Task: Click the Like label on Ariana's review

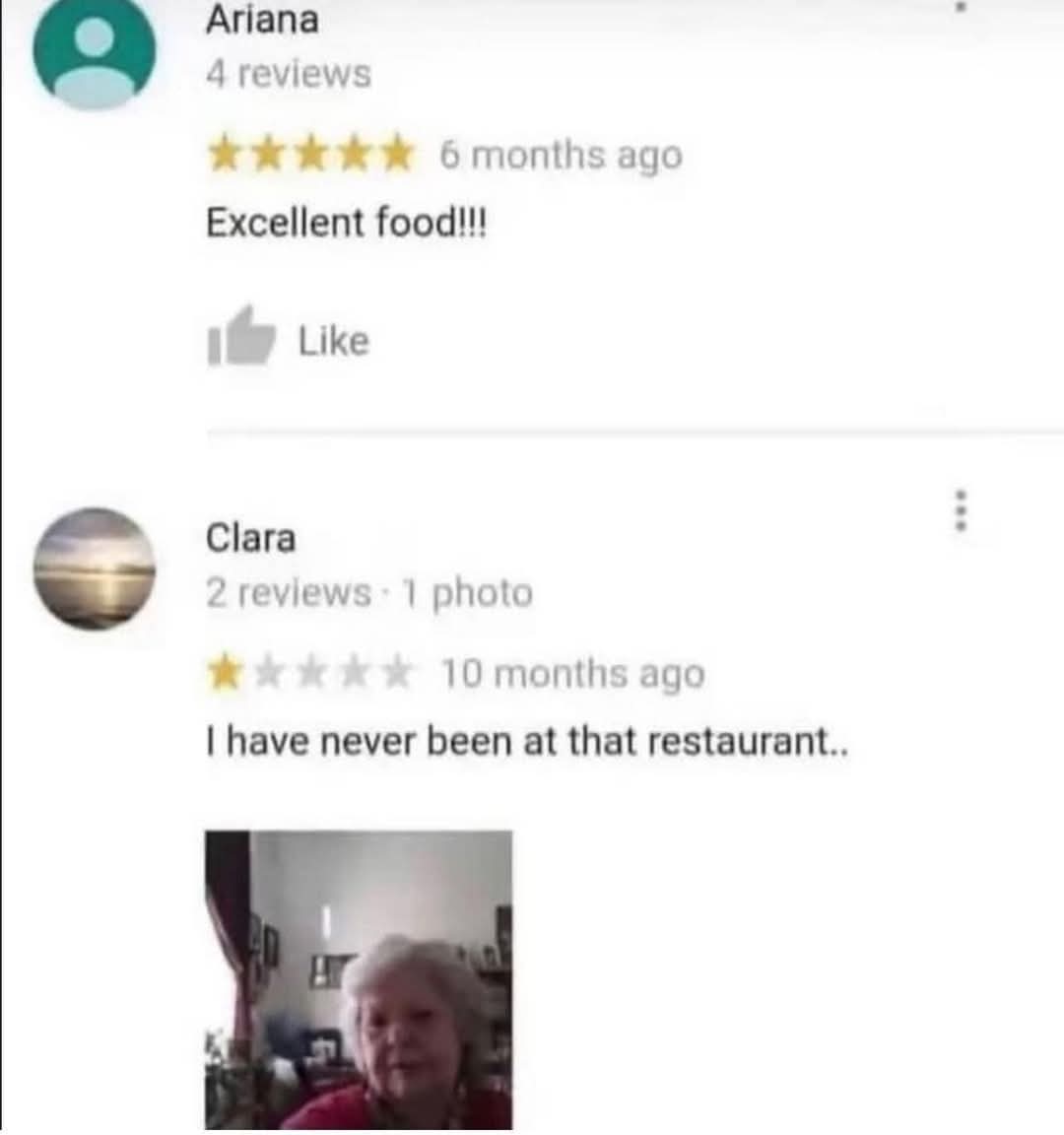Action: (x=334, y=341)
